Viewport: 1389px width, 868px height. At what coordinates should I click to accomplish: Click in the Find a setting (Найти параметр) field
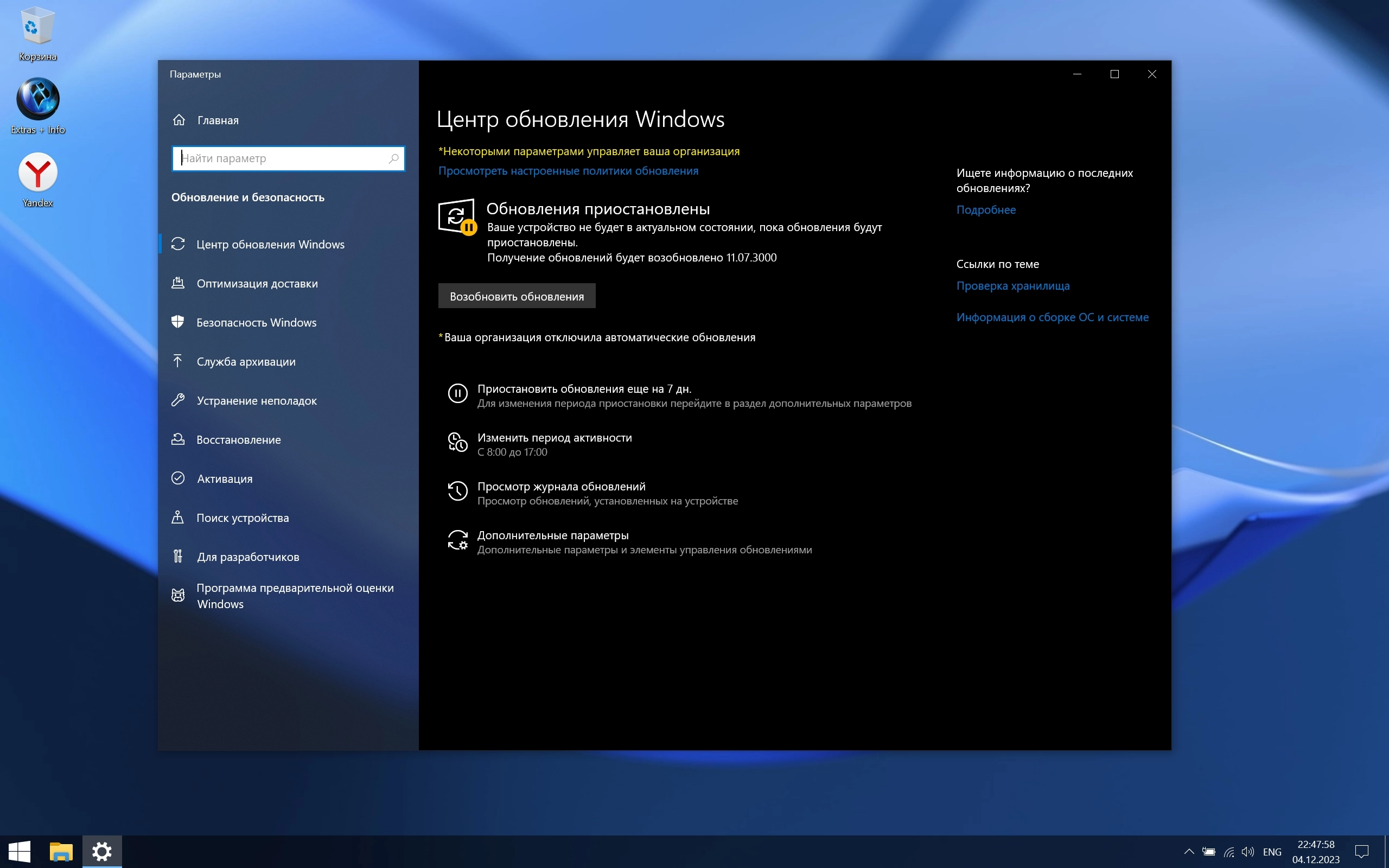point(281,158)
